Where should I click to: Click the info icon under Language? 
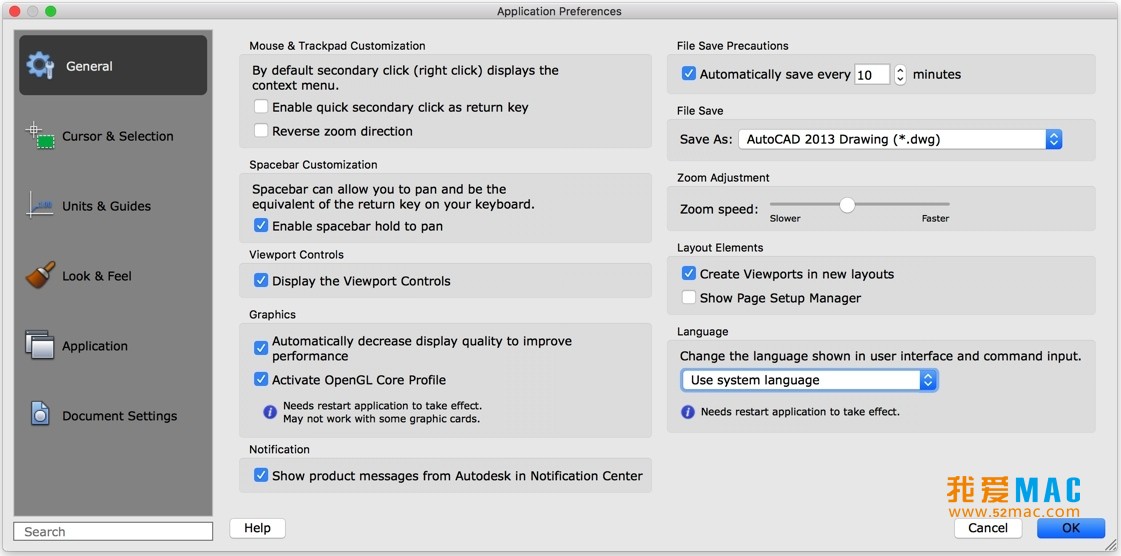pos(688,412)
